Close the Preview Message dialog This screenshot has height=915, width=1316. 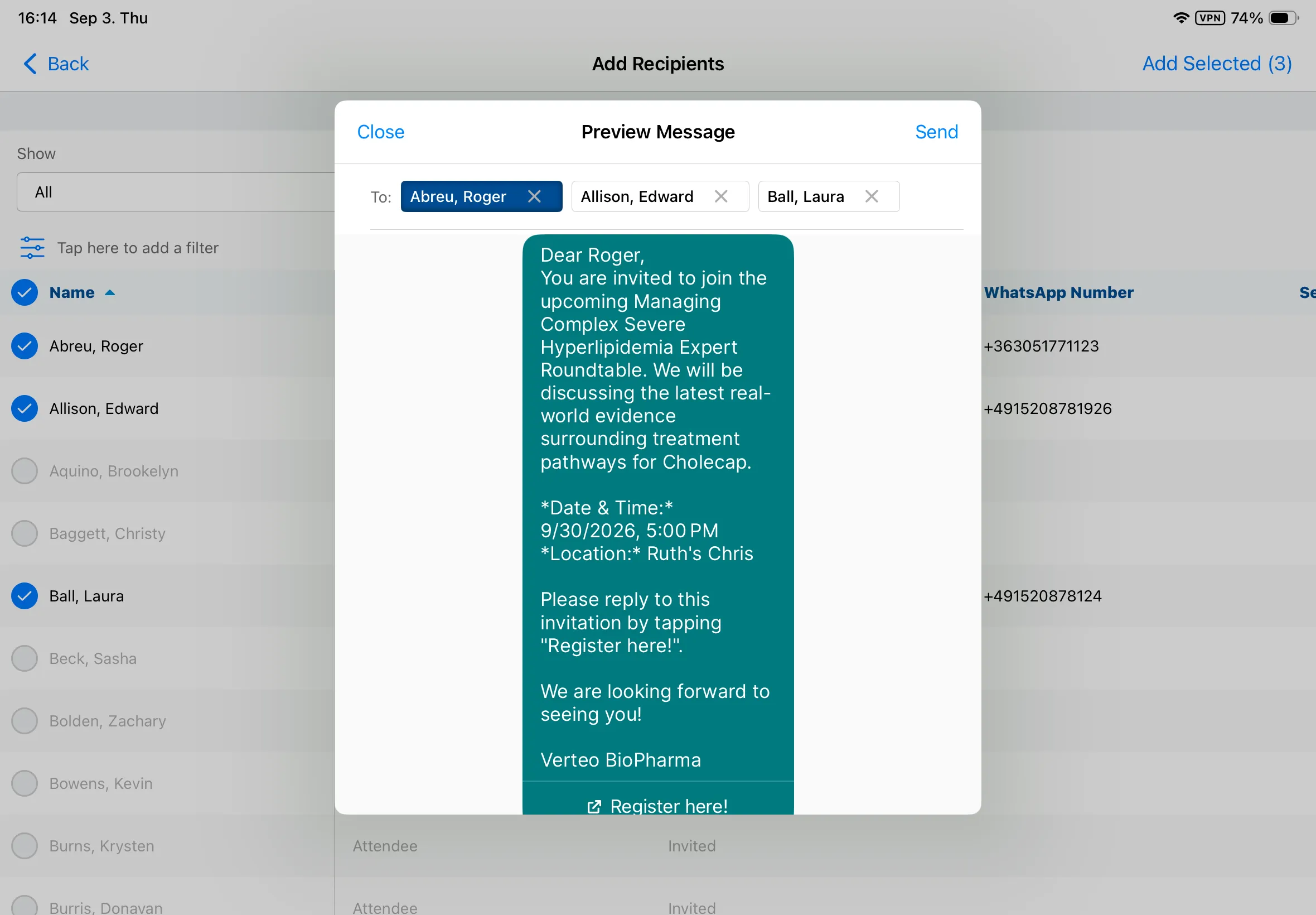pyautogui.click(x=380, y=132)
